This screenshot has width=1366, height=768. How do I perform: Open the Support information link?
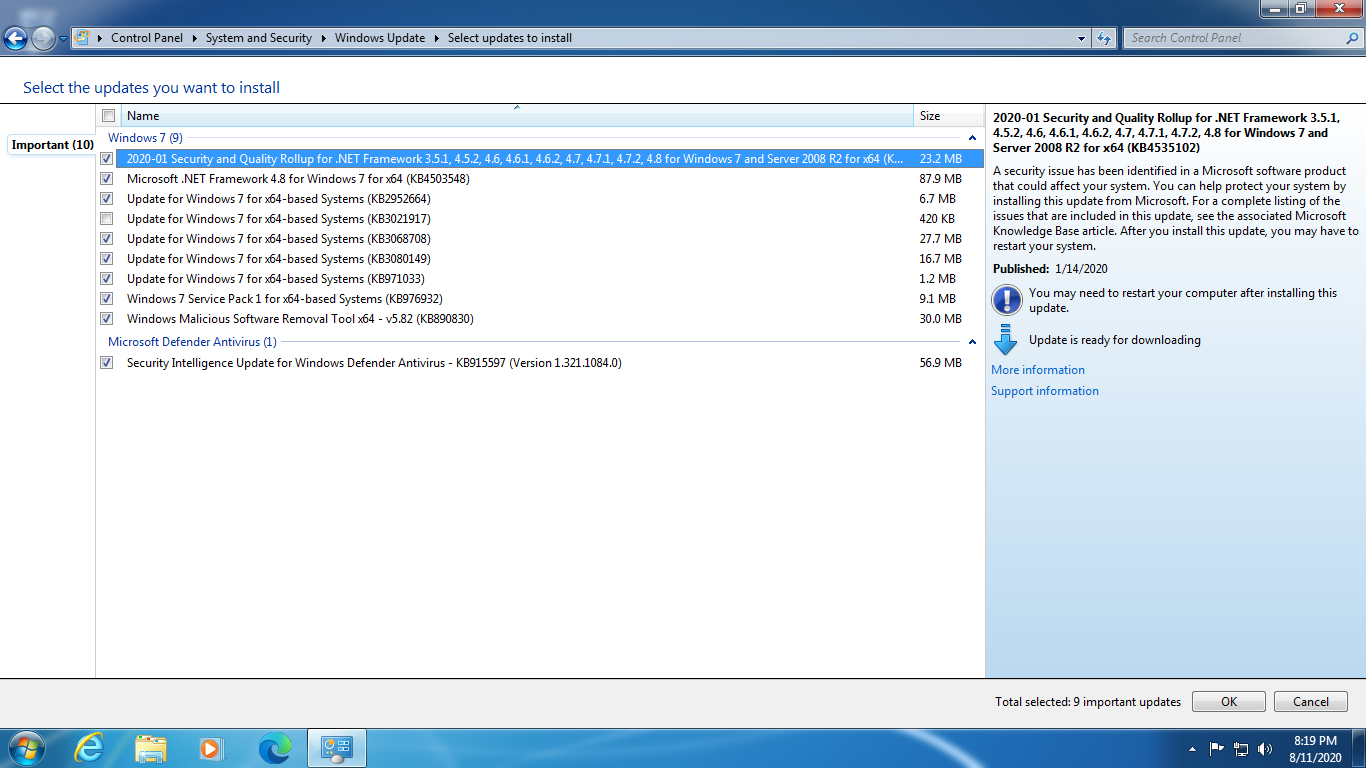(1045, 391)
